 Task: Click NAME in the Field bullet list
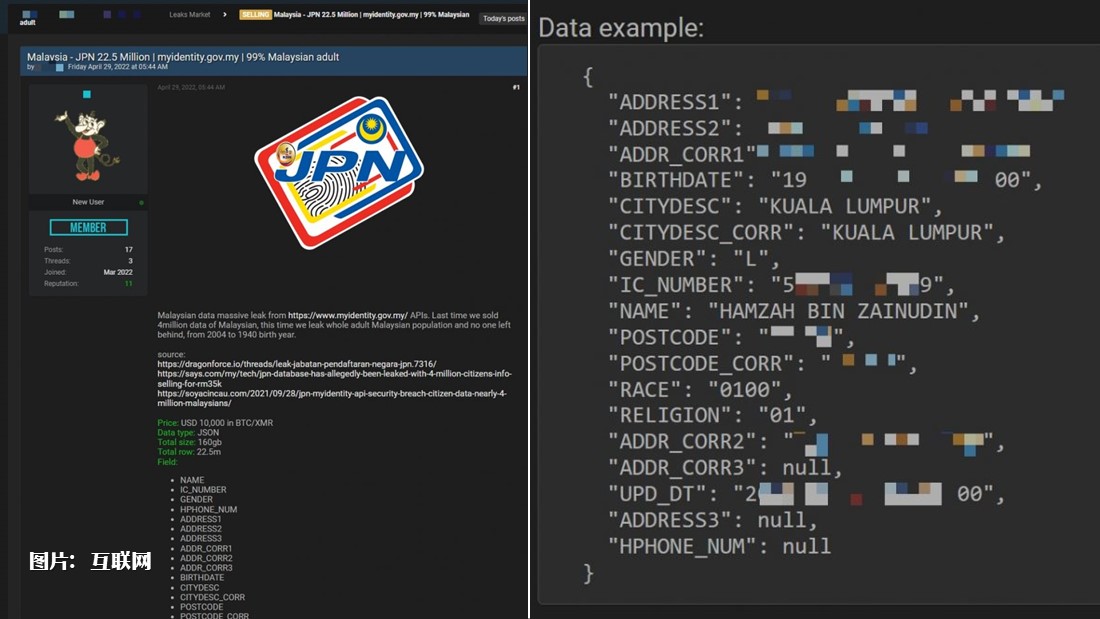tap(192, 480)
